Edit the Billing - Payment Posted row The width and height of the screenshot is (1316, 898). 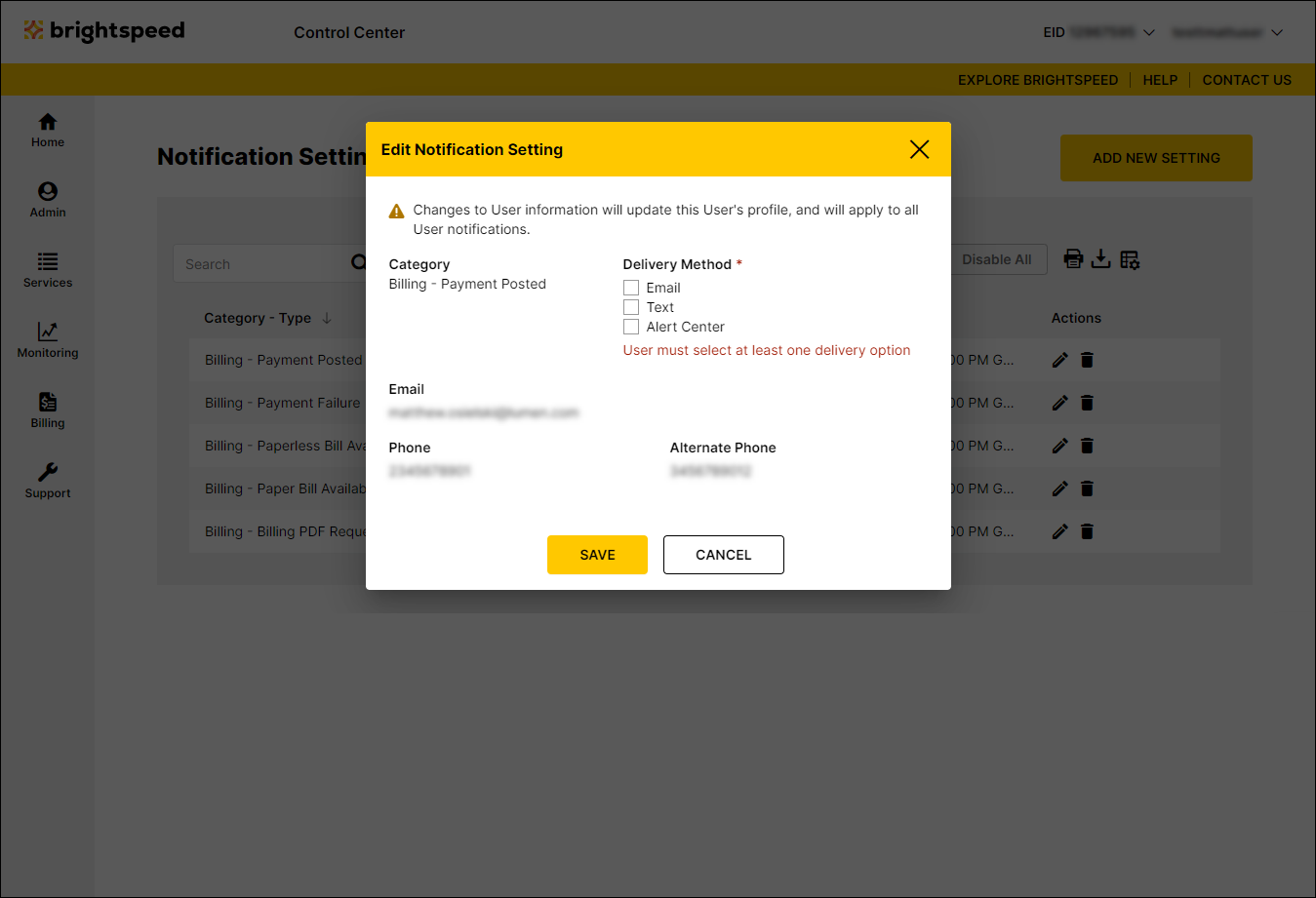[x=1060, y=360]
